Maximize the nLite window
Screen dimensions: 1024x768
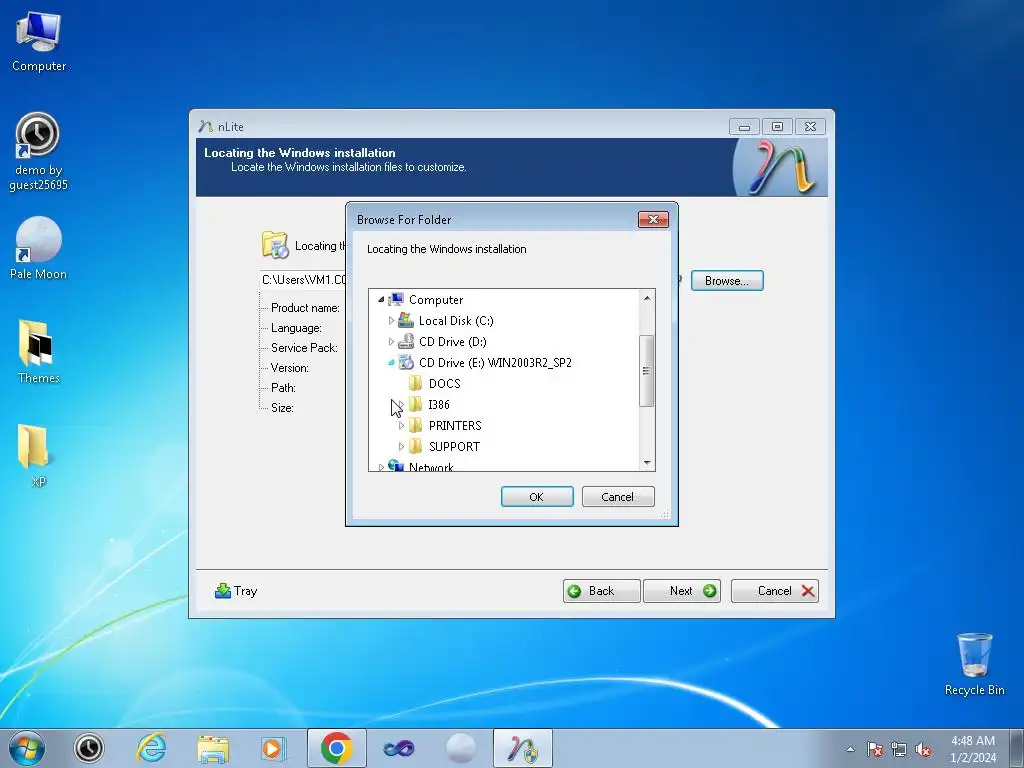point(777,126)
